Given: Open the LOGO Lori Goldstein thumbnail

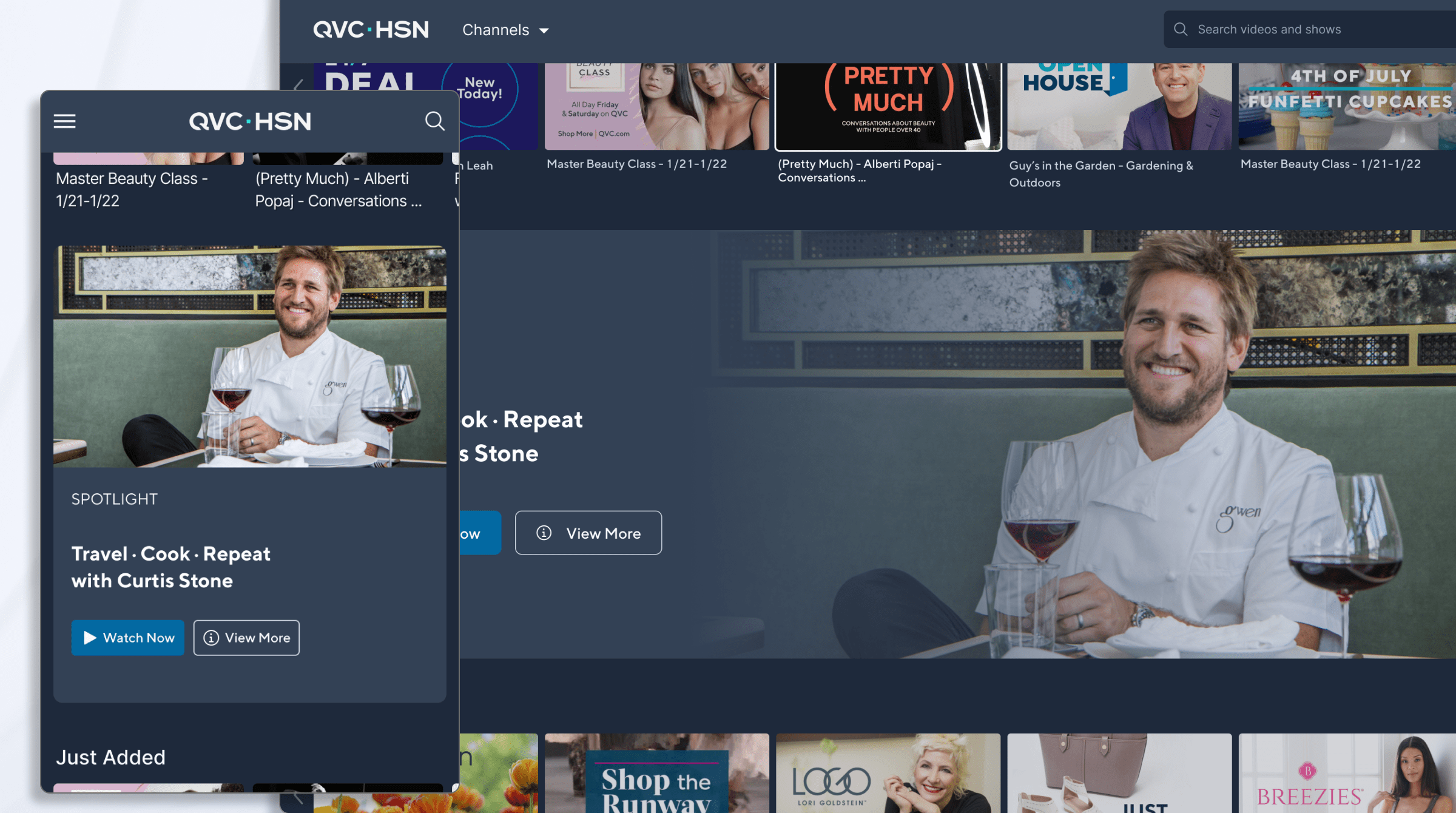Looking at the screenshot, I should tap(888, 773).
